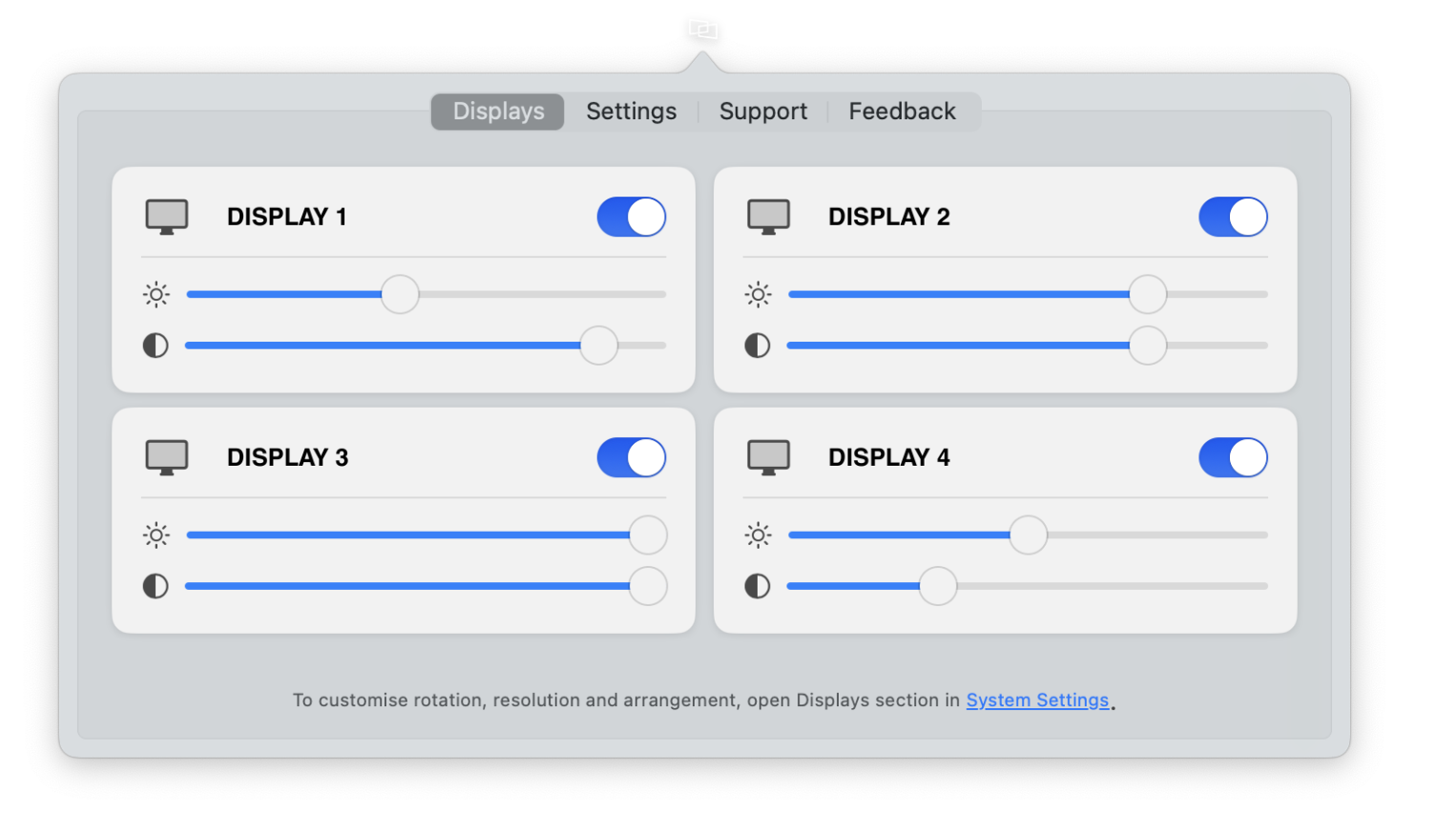1456x817 pixels.
Task: Open the Settings tab
Action: 631,112
